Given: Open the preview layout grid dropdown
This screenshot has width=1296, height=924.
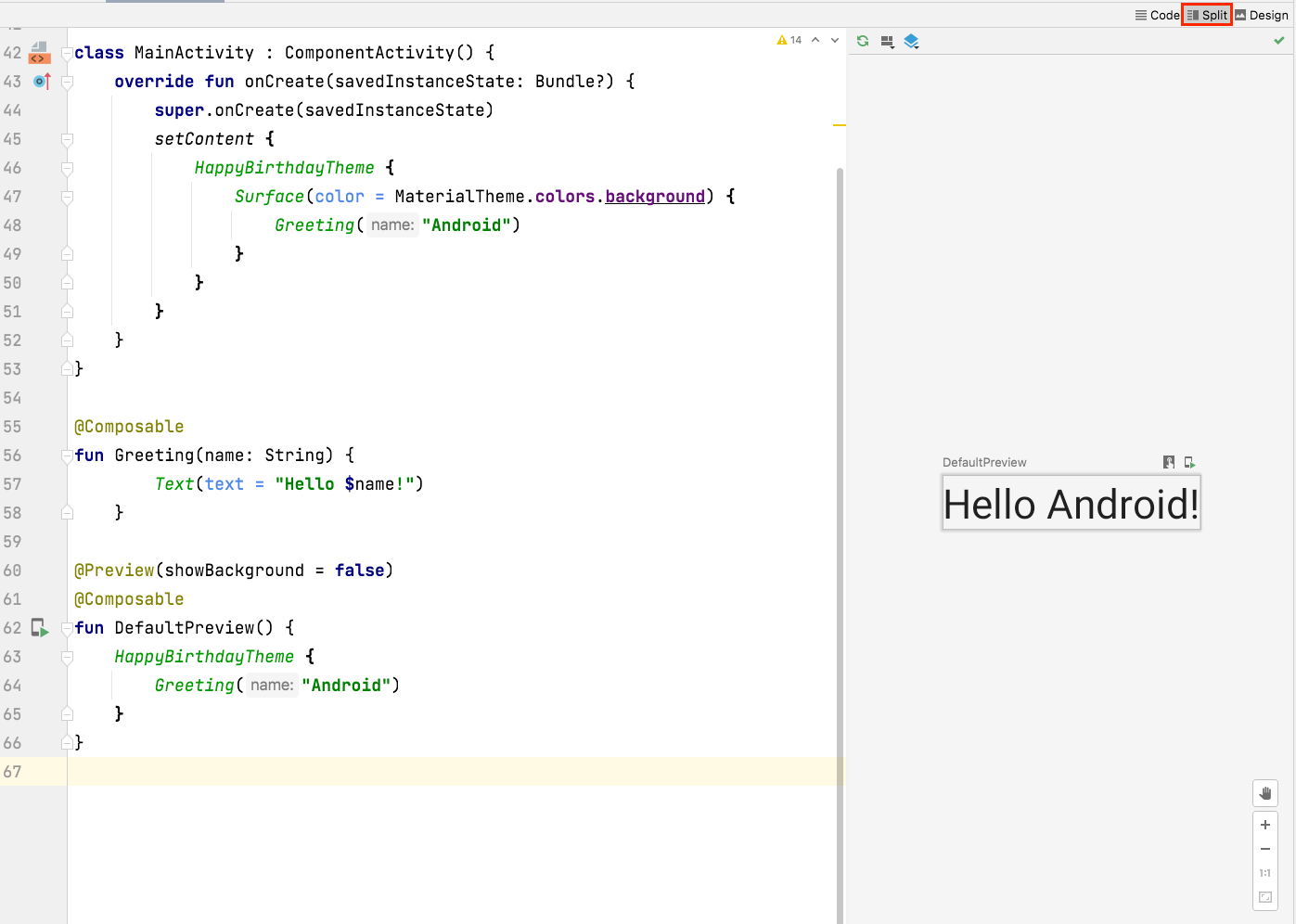Looking at the screenshot, I should [888, 42].
